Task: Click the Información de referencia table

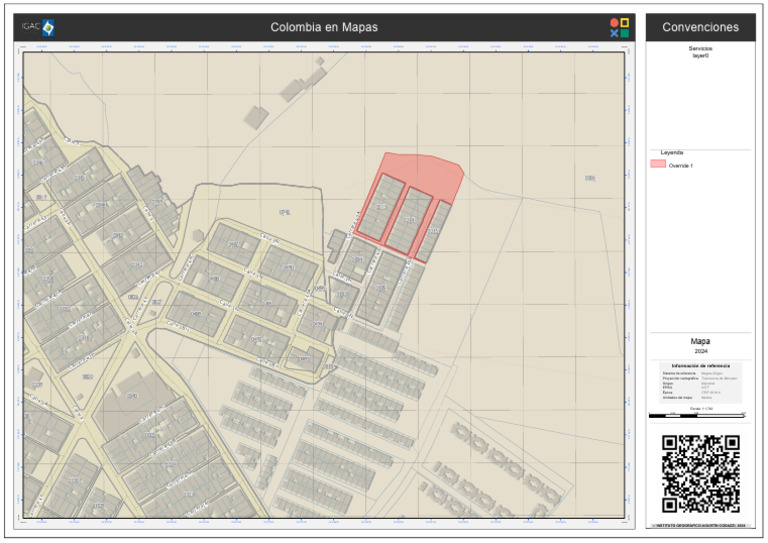Action: 700,382
